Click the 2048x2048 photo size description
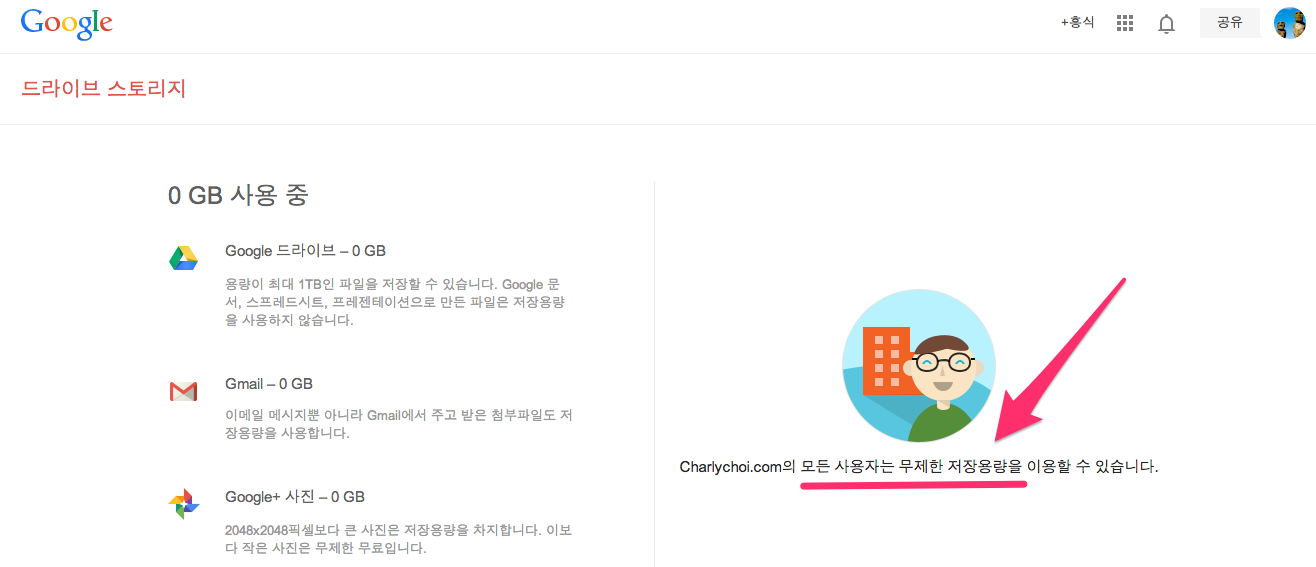1316x567 pixels. point(399,537)
